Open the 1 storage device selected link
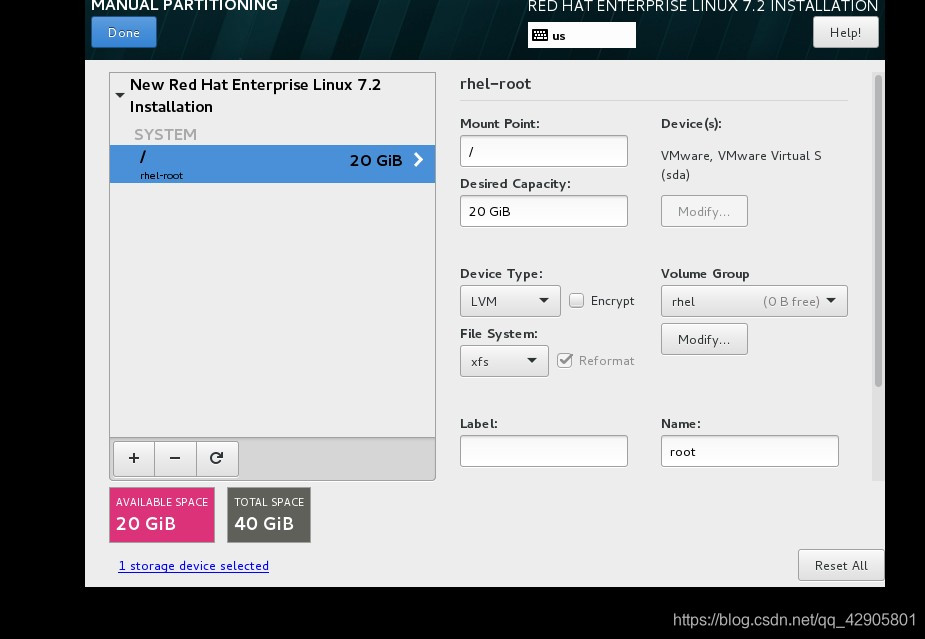Viewport: 925px width, 639px height. pos(193,566)
